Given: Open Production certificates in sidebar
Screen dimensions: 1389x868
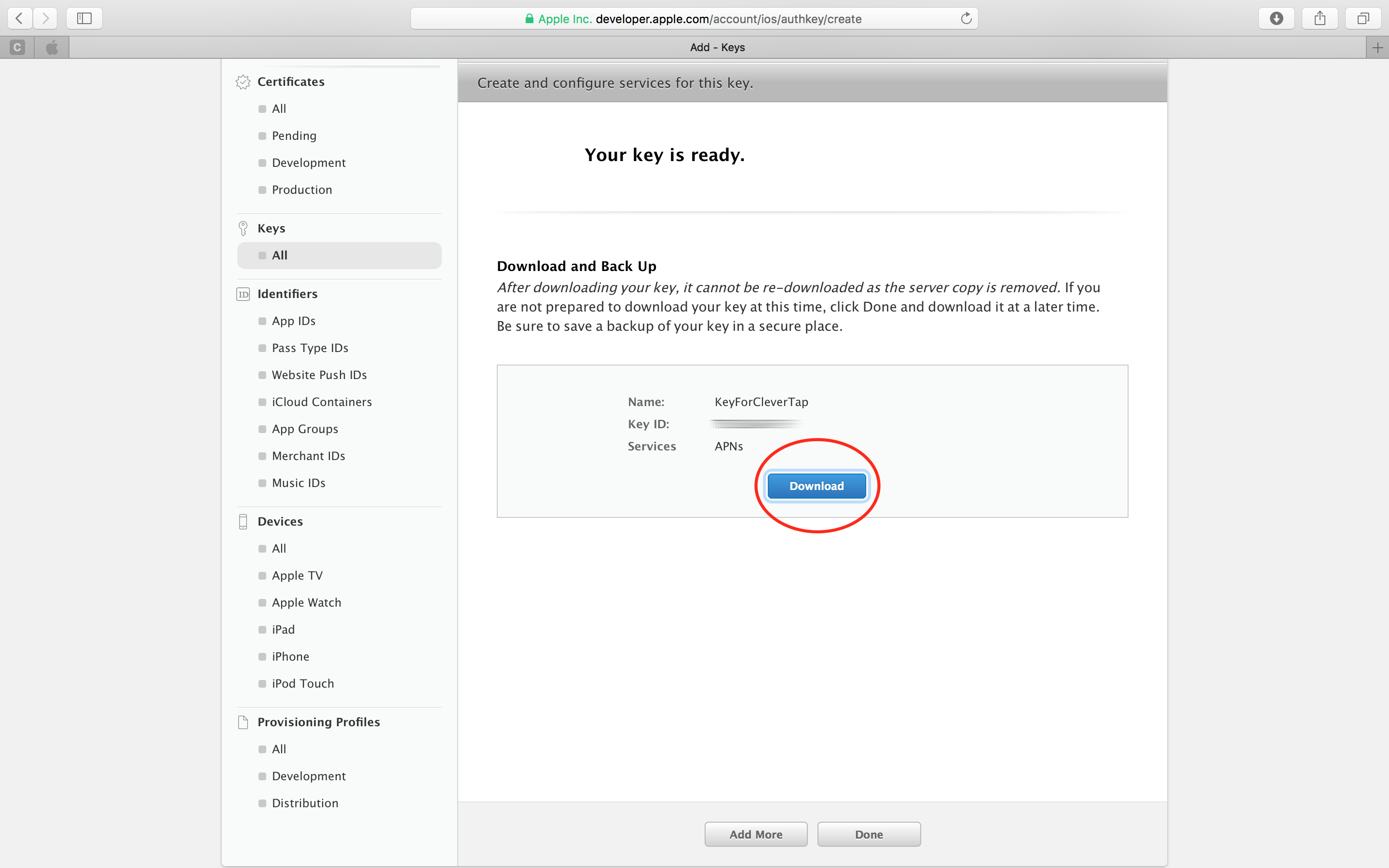Looking at the screenshot, I should coord(301,190).
